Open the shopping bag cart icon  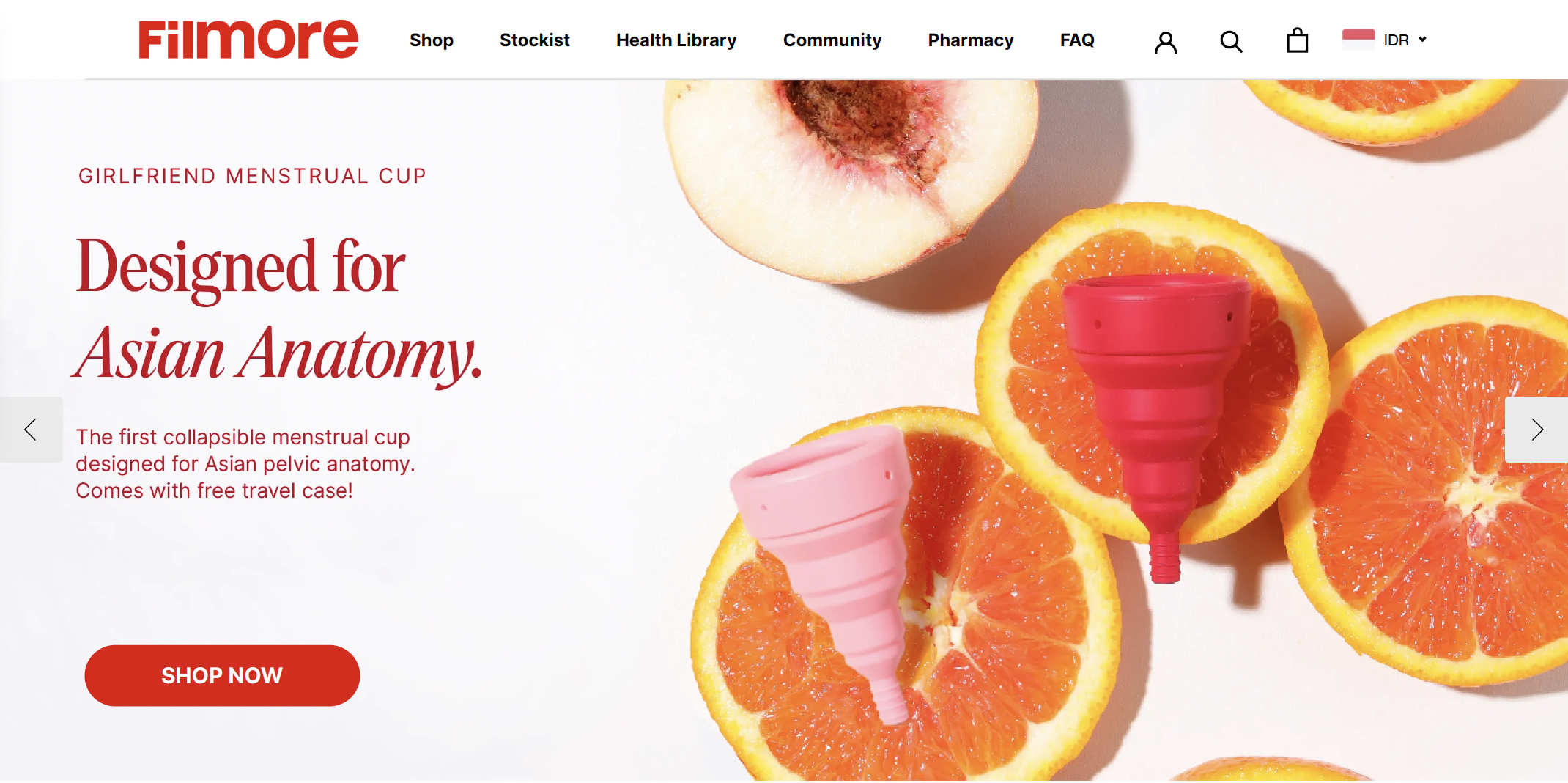pos(1297,40)
